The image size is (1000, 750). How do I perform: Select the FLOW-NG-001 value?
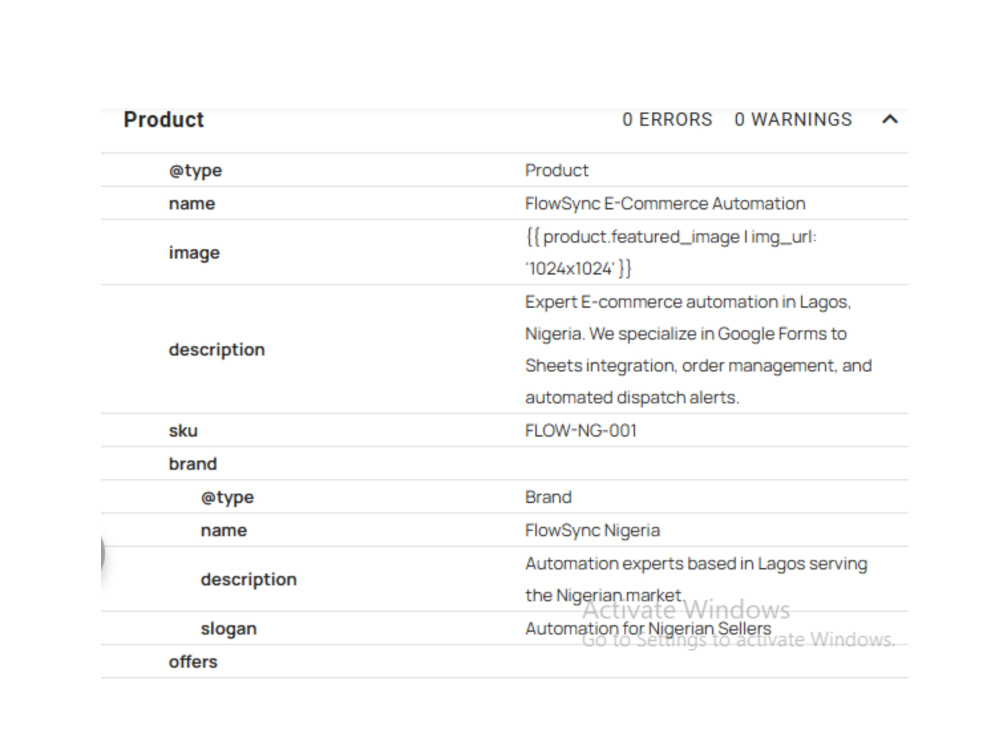[x=581, y=430]
